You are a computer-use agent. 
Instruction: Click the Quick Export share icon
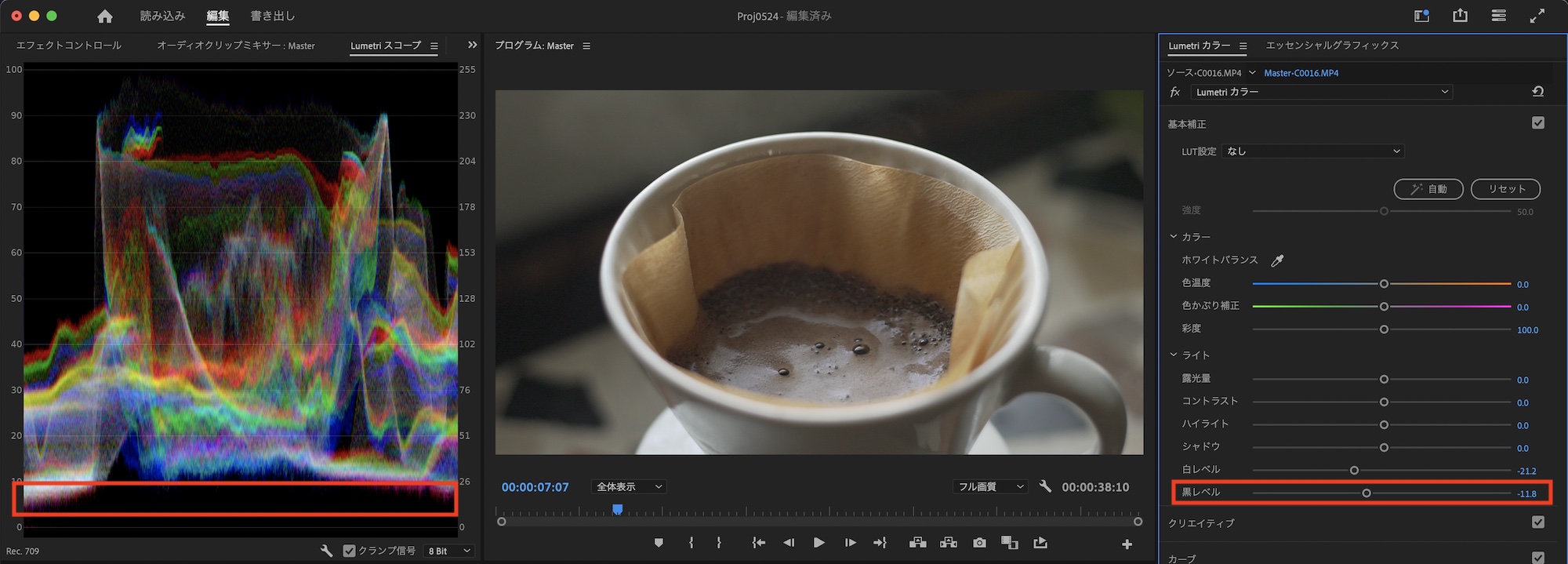pyautogui.click(x=1460, y=16)
